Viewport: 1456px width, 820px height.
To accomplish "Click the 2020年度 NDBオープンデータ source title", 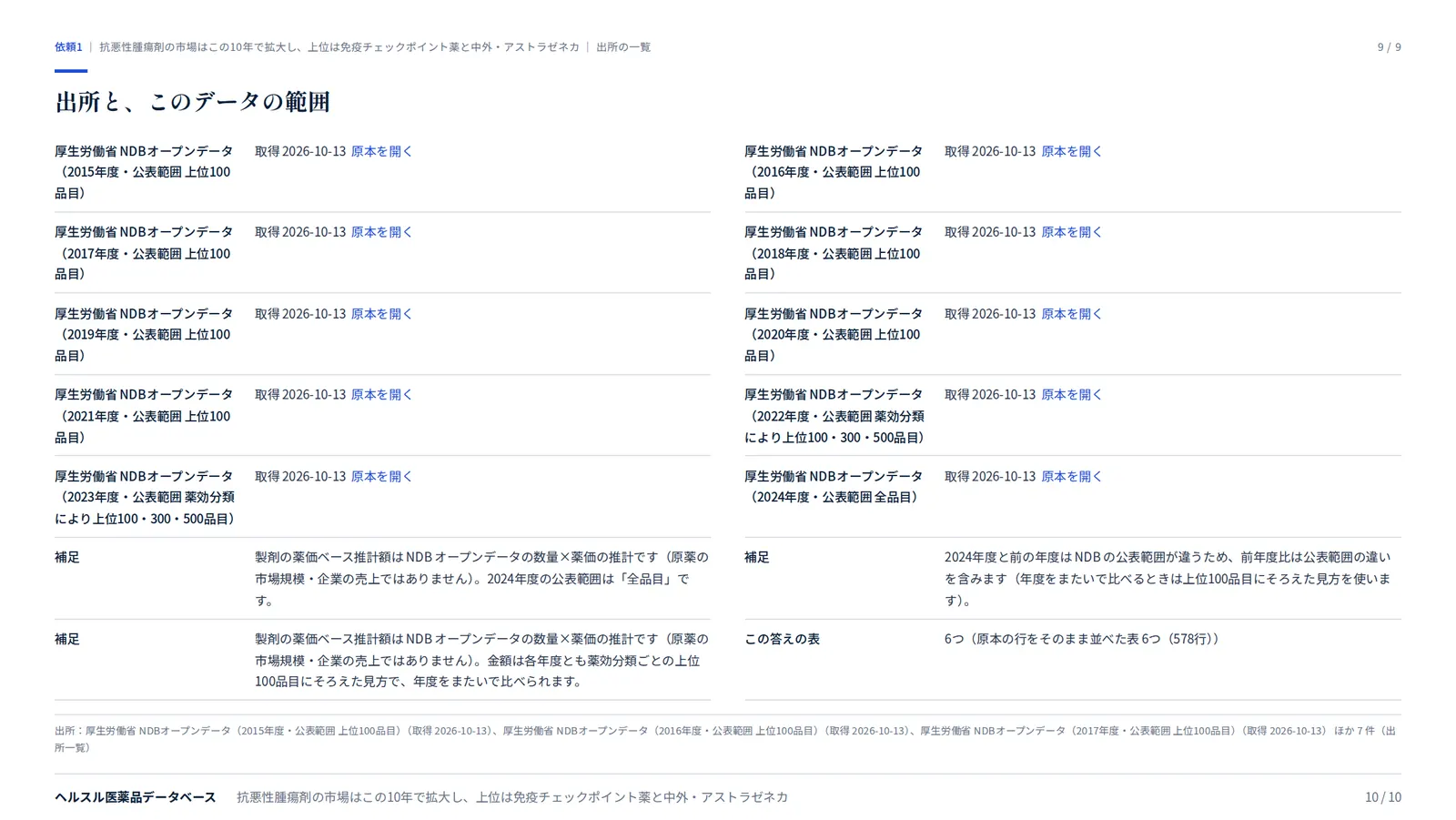I will pos(834,335).
